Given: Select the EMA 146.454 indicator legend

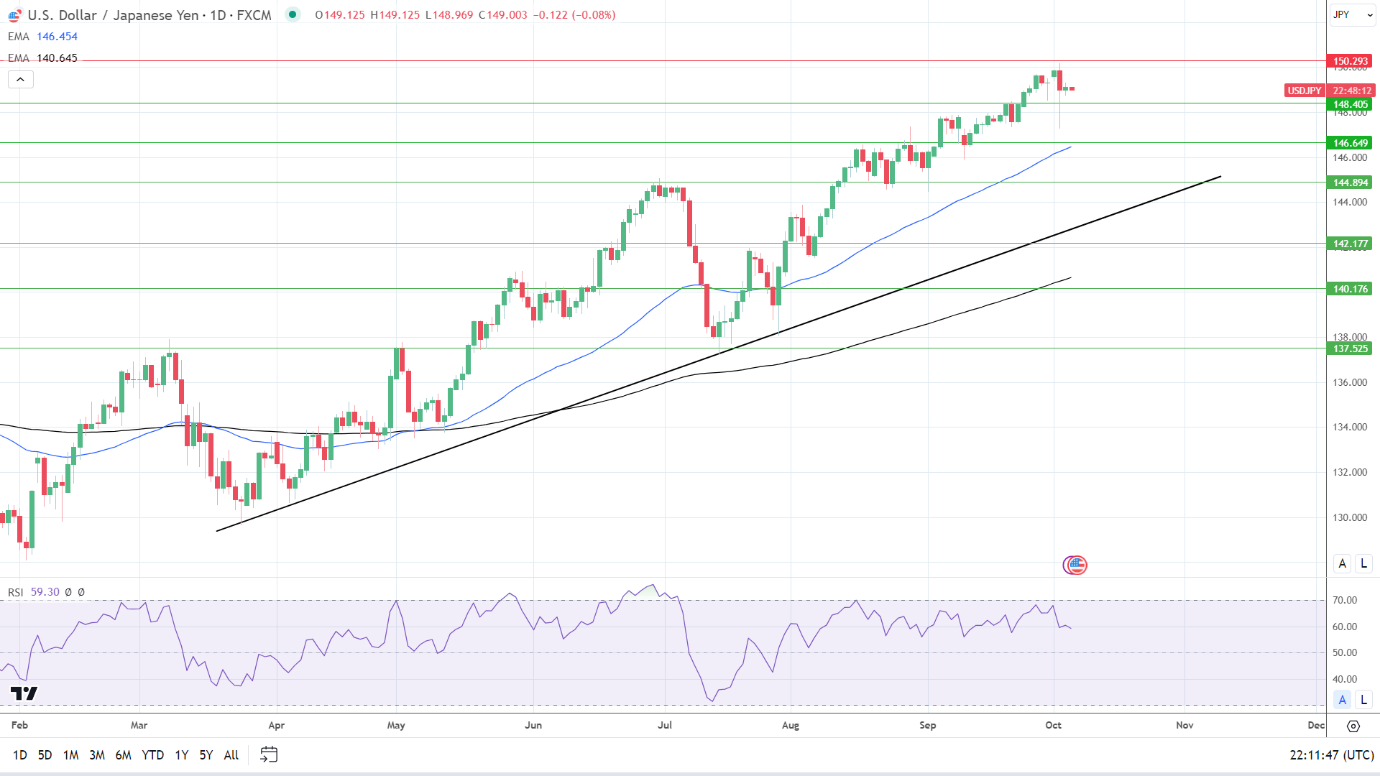Looking at the screenshot, I should tap(42, 36).
